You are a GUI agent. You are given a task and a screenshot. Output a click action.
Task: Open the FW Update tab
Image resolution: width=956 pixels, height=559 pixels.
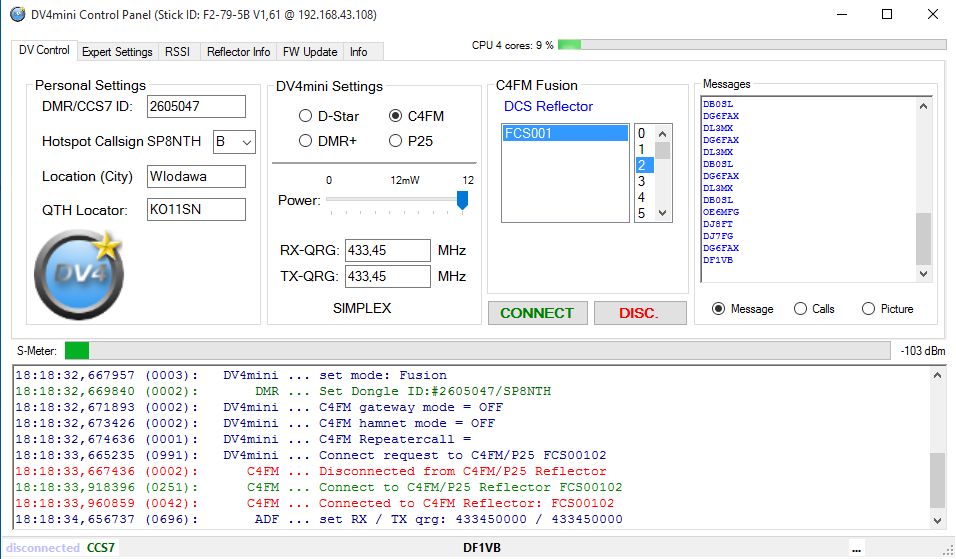point(310,52)
